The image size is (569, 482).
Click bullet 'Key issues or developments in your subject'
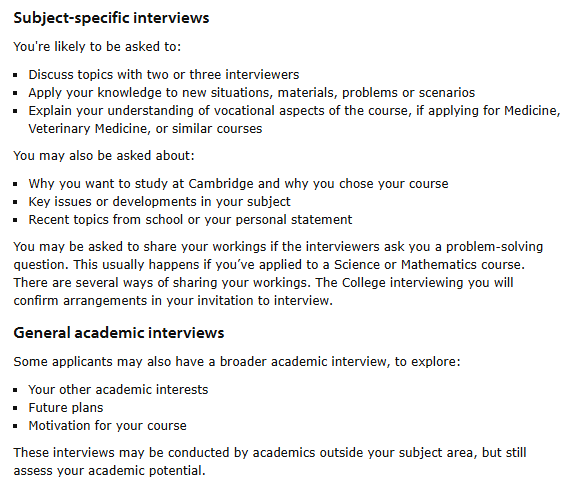(x=159, y=202)
